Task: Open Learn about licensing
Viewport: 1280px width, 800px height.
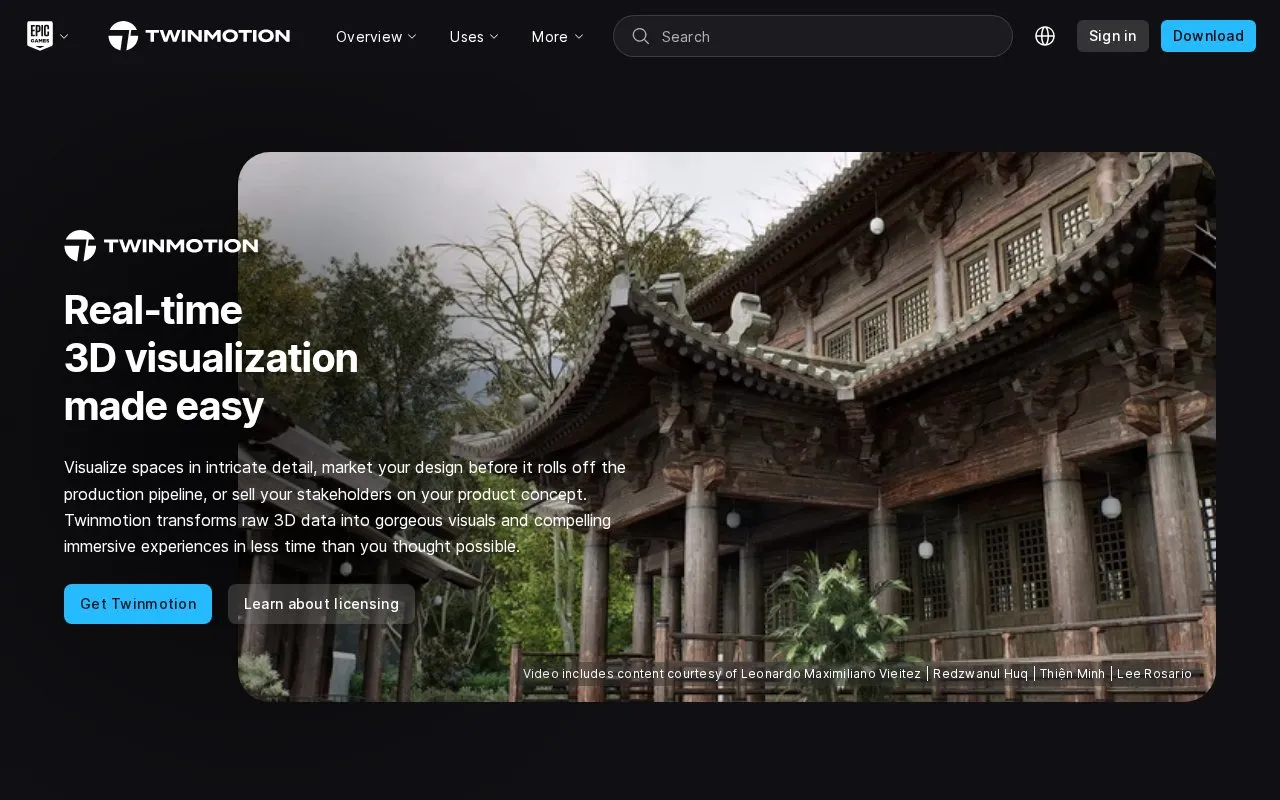Action: point(321,604)
